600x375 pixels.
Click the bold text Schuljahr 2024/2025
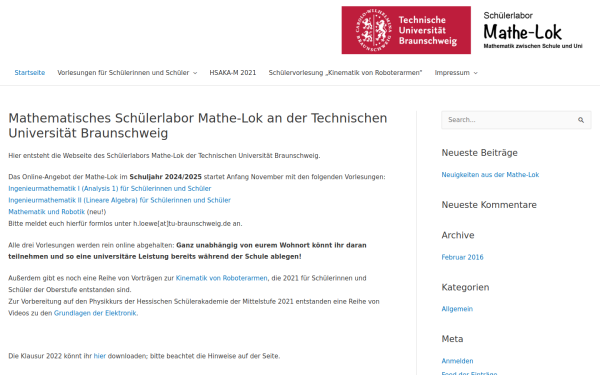165,177
